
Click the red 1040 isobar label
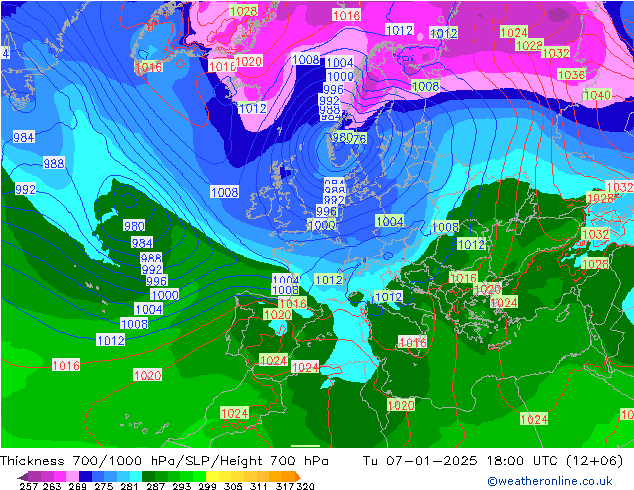pyautogui.click(x=597, y=95)
